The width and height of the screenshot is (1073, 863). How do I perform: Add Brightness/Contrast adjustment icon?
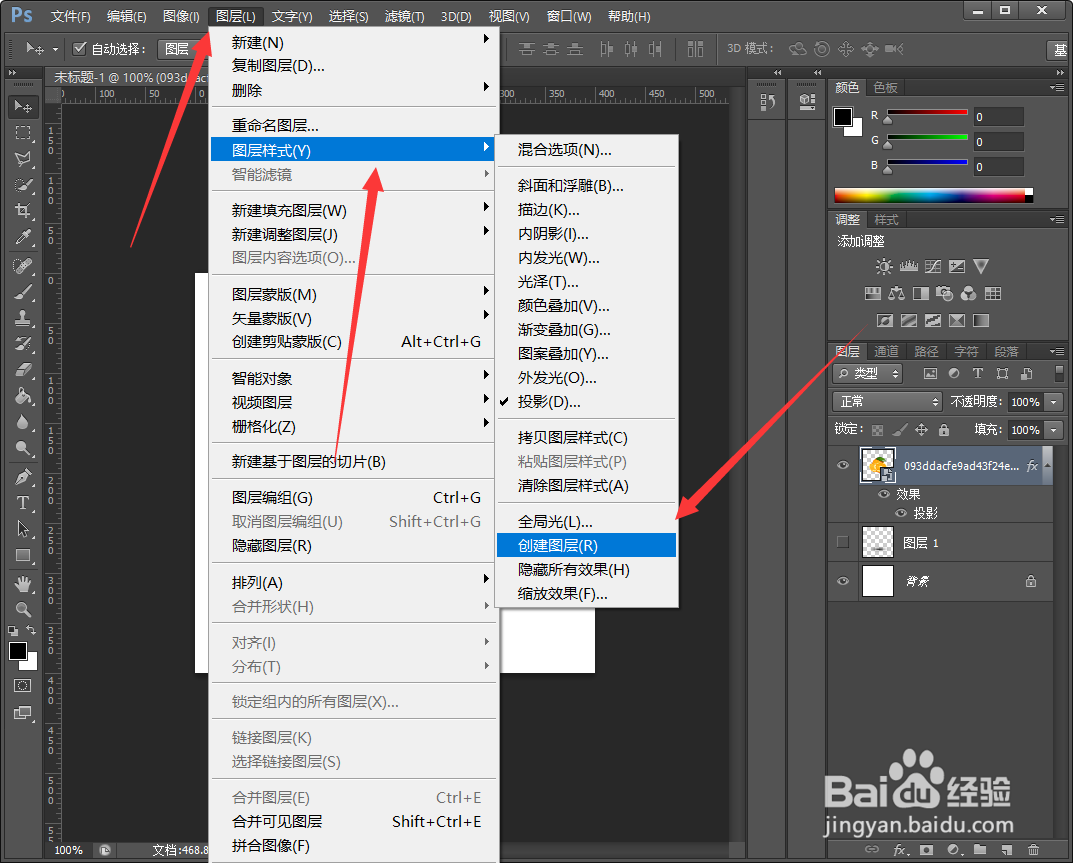[884, 266]
